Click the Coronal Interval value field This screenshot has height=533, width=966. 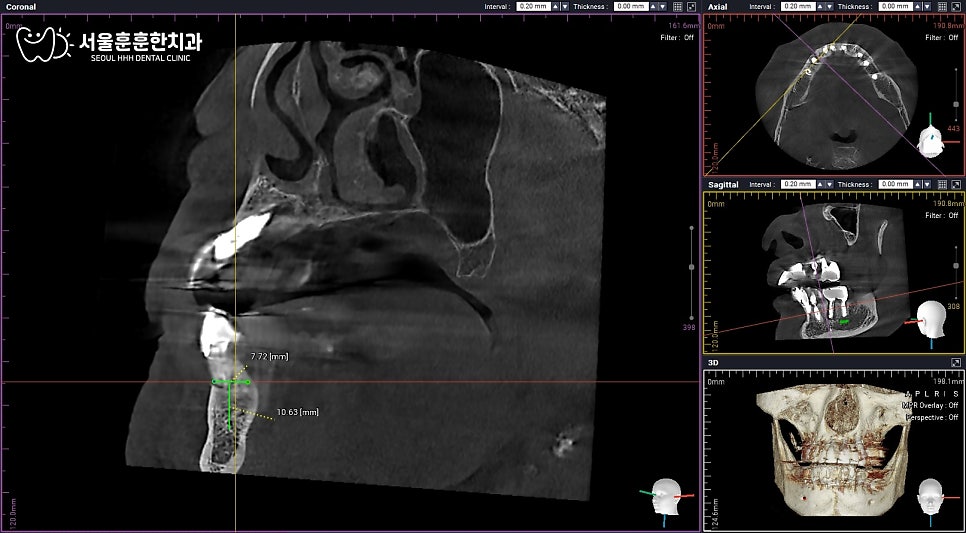coord(533,6)
